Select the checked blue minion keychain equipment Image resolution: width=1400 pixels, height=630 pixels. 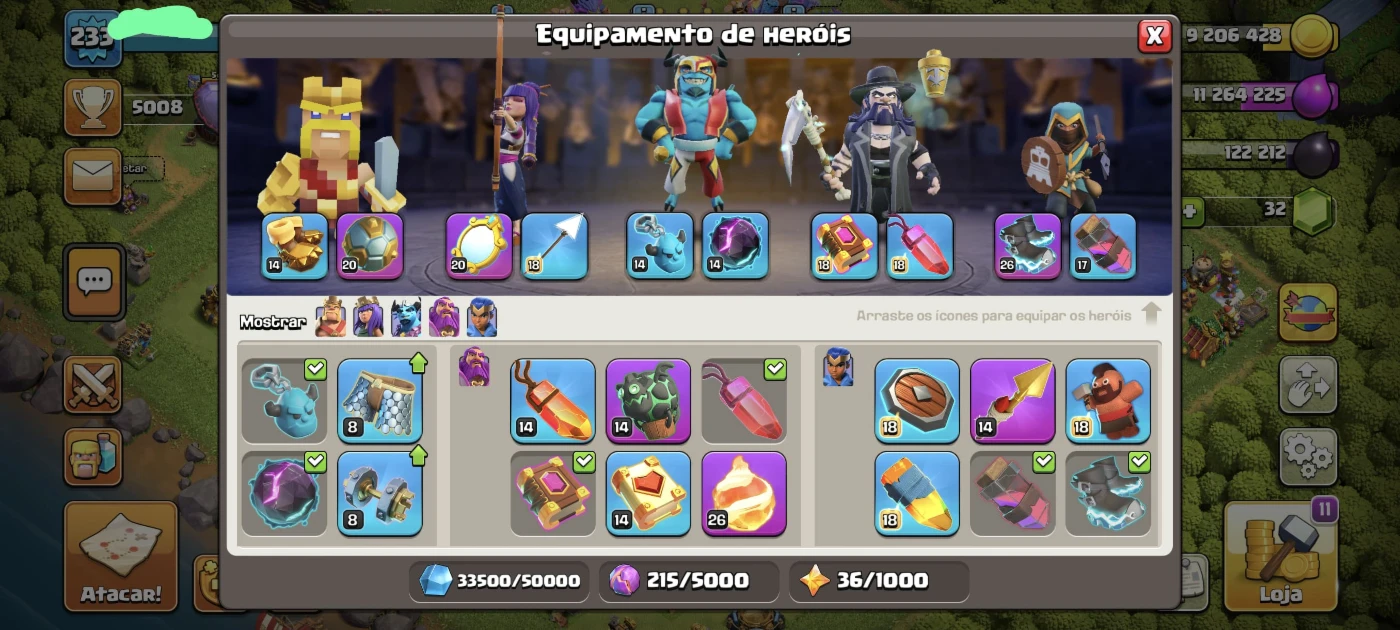point(285,400)
